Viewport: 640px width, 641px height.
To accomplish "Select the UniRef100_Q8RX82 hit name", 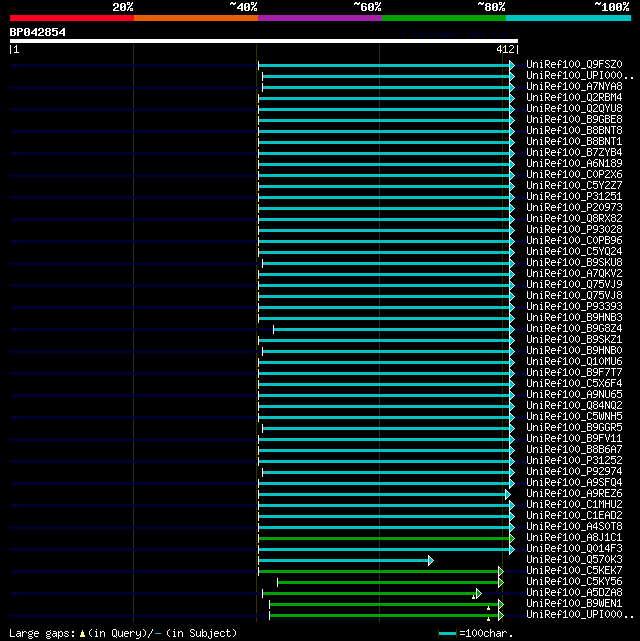I will tap(574, 219).
